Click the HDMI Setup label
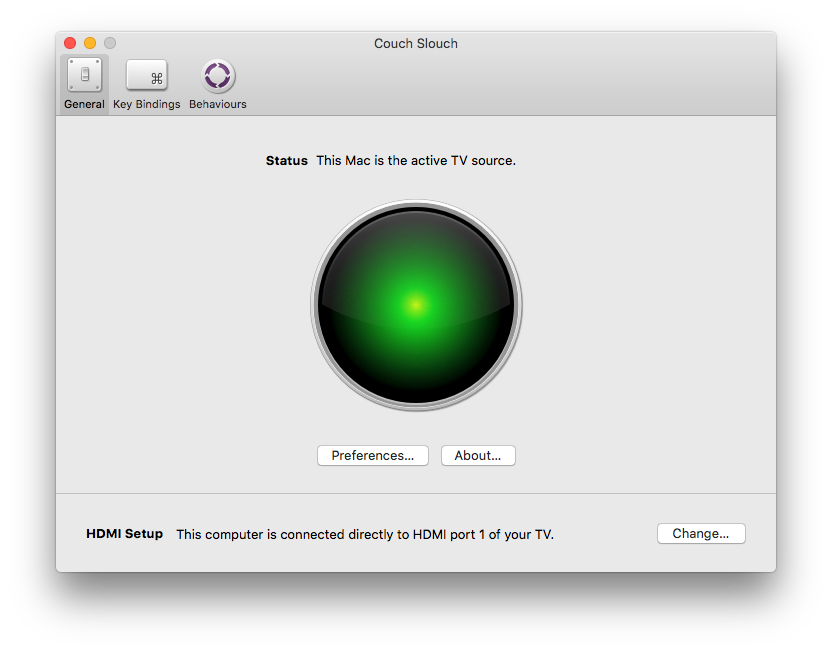Image resolution: width=832 pixels, height=652 pixels. (124, 534)
